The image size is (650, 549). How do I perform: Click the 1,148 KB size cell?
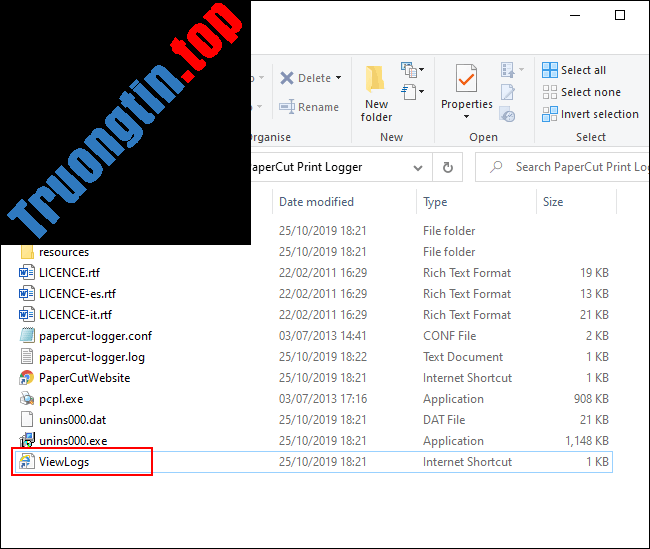pyautogui.click(x=587, y=441)
